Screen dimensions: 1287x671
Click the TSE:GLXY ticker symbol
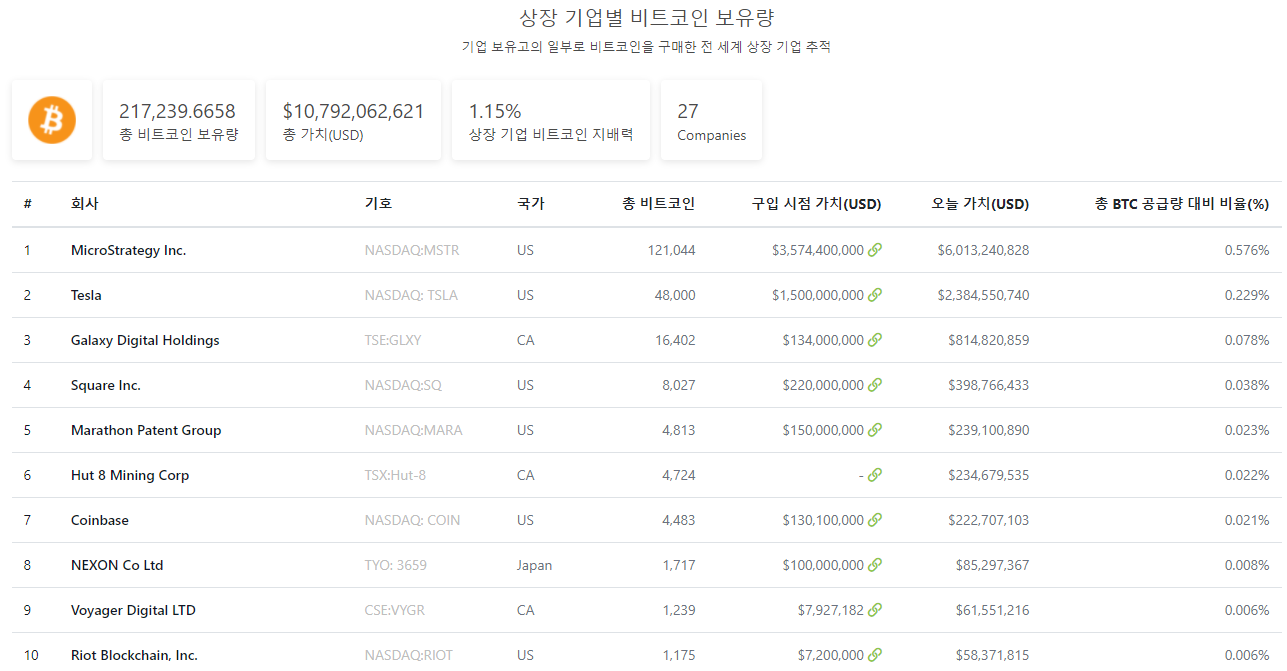[393, 340]
